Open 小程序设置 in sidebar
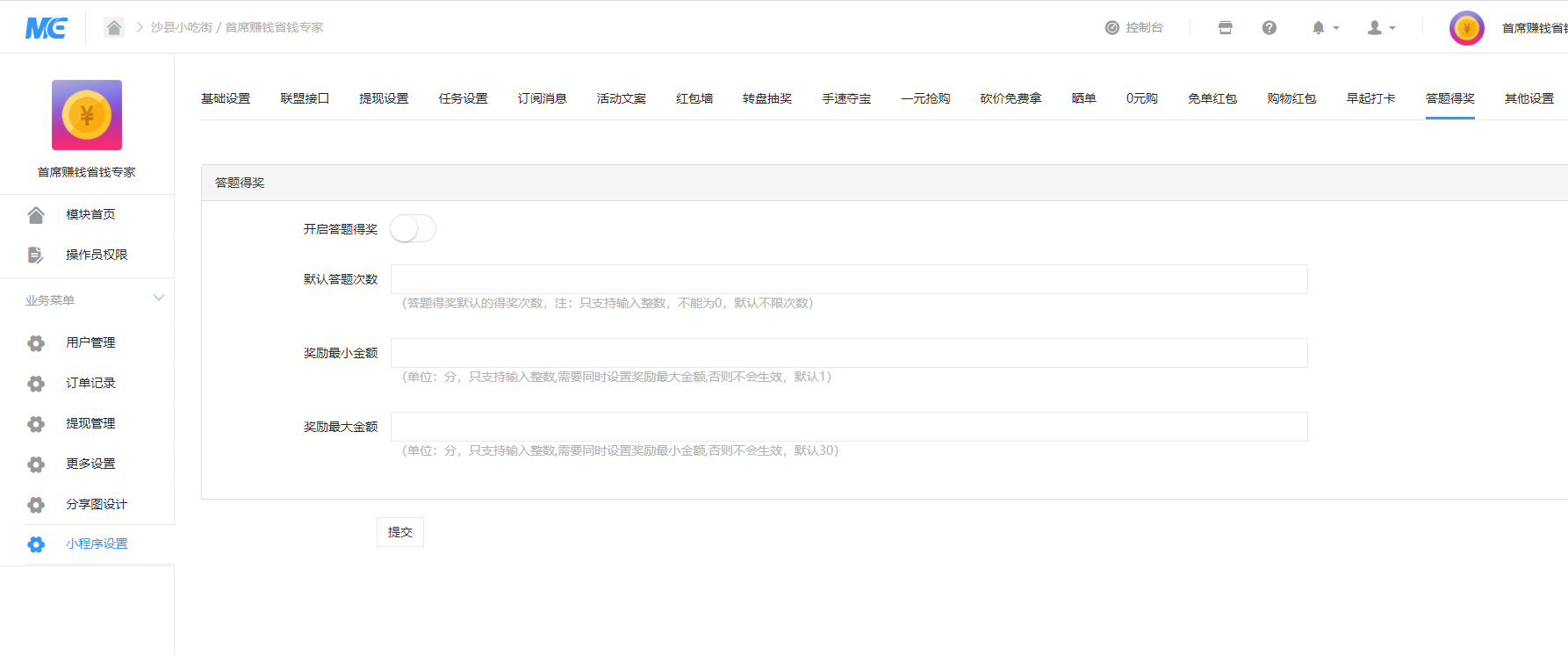 pos(97,544)
